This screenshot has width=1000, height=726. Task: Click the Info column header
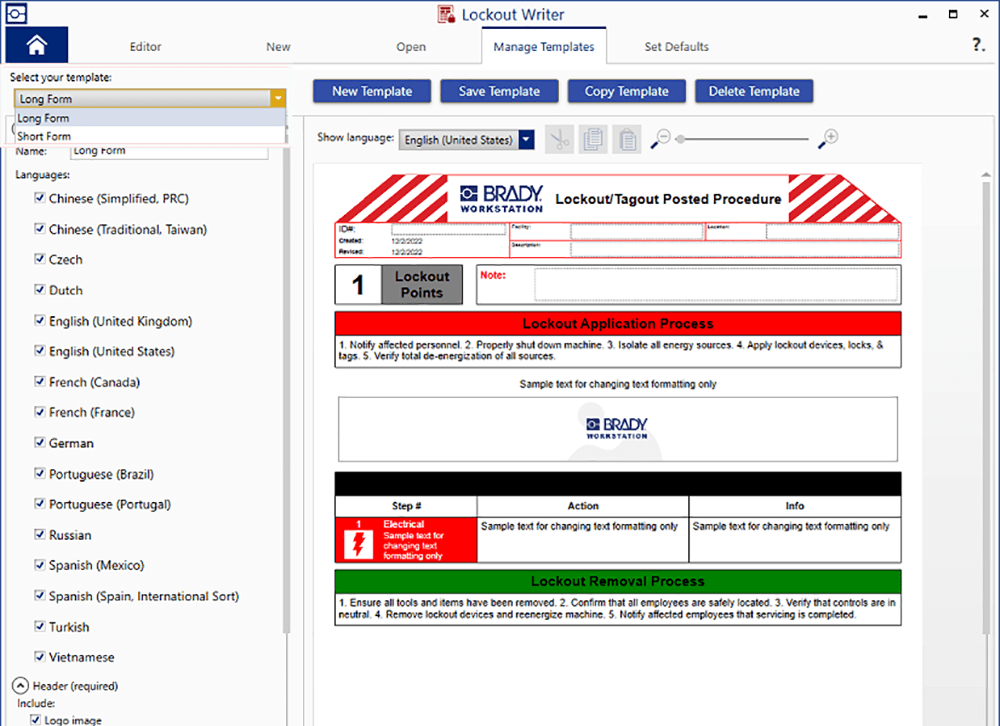point(795,506)
